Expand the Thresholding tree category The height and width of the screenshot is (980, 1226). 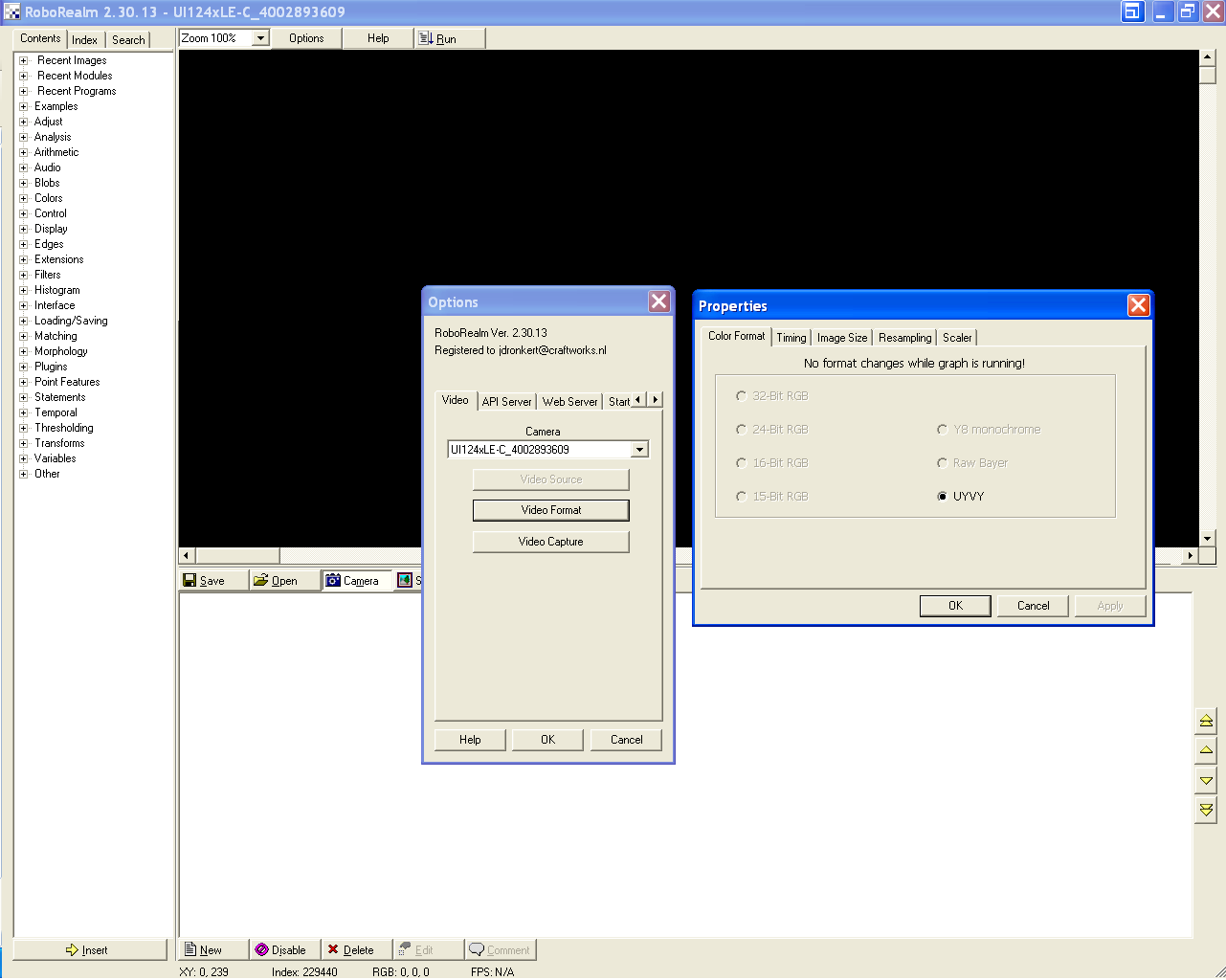pos(24,428)
